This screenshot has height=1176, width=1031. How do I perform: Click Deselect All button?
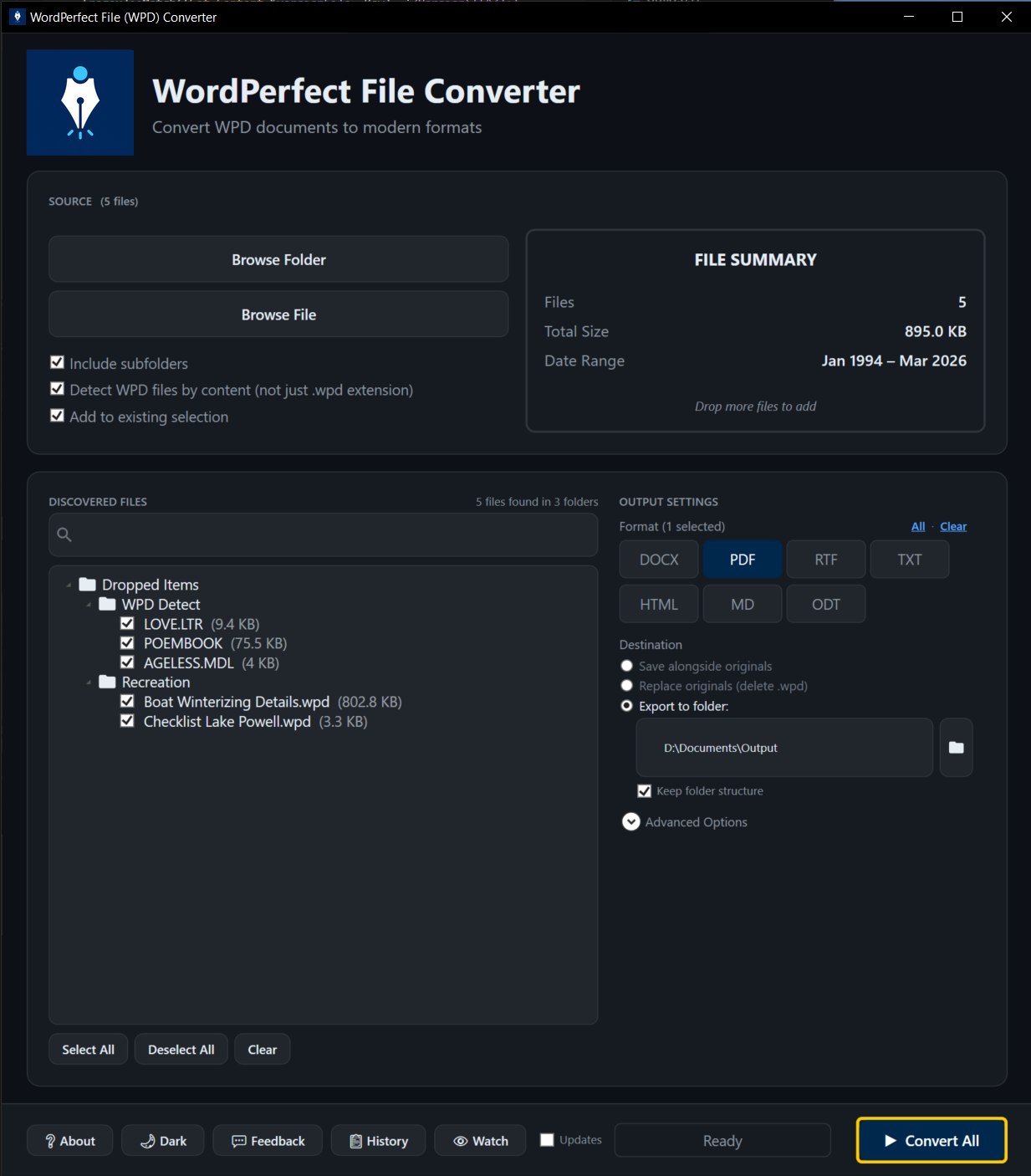(181, 1049)
